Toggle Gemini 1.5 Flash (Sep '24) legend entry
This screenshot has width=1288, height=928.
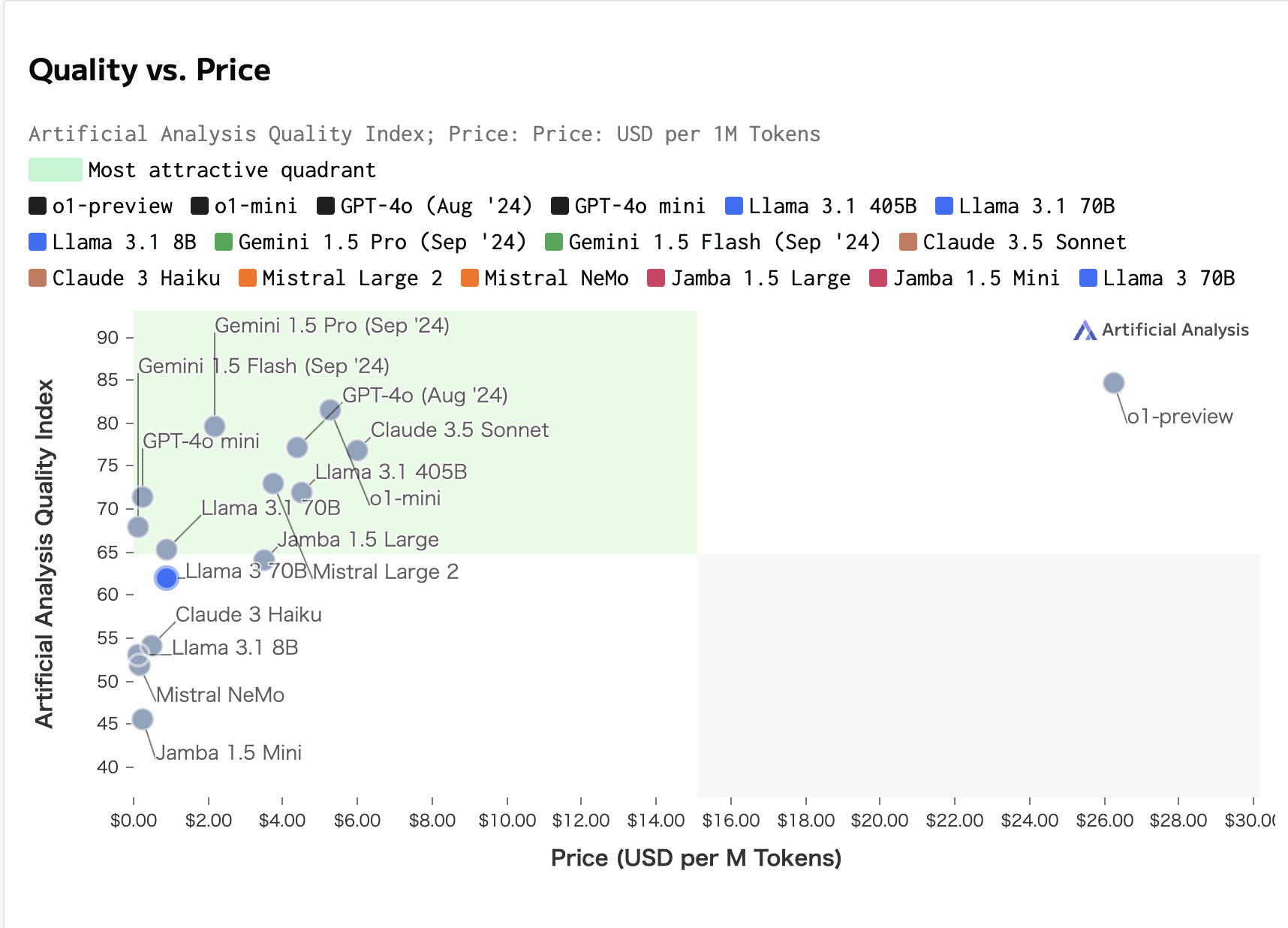click(x=724, y=242)
